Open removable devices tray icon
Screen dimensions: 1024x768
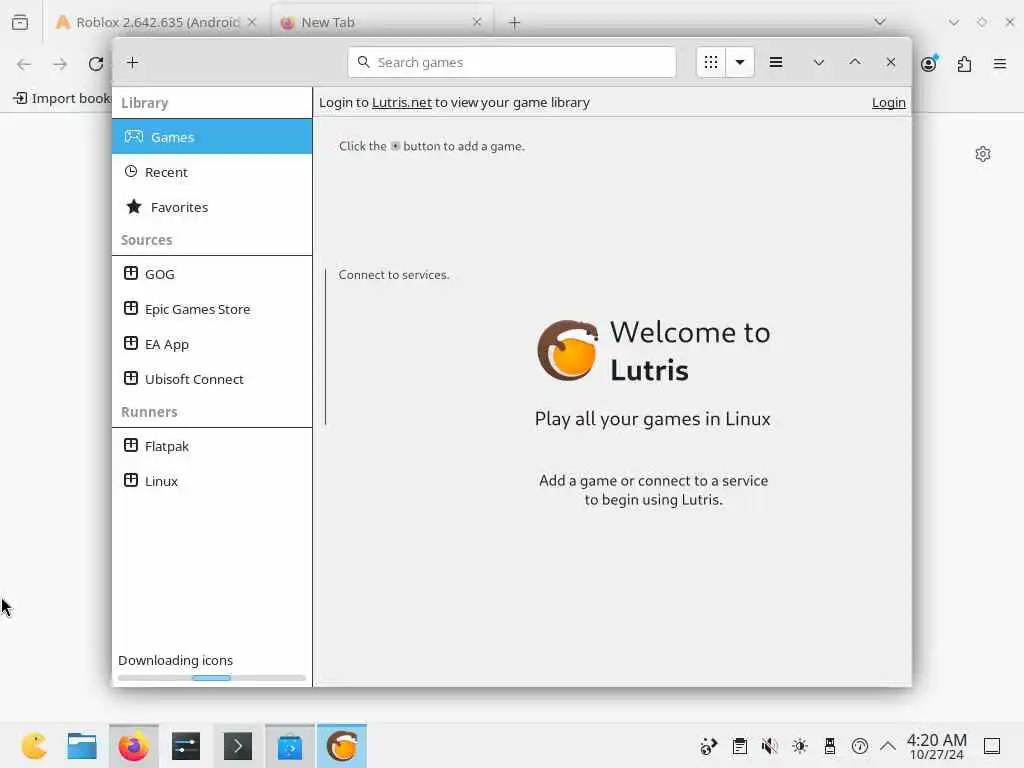(x=830, y=746)
